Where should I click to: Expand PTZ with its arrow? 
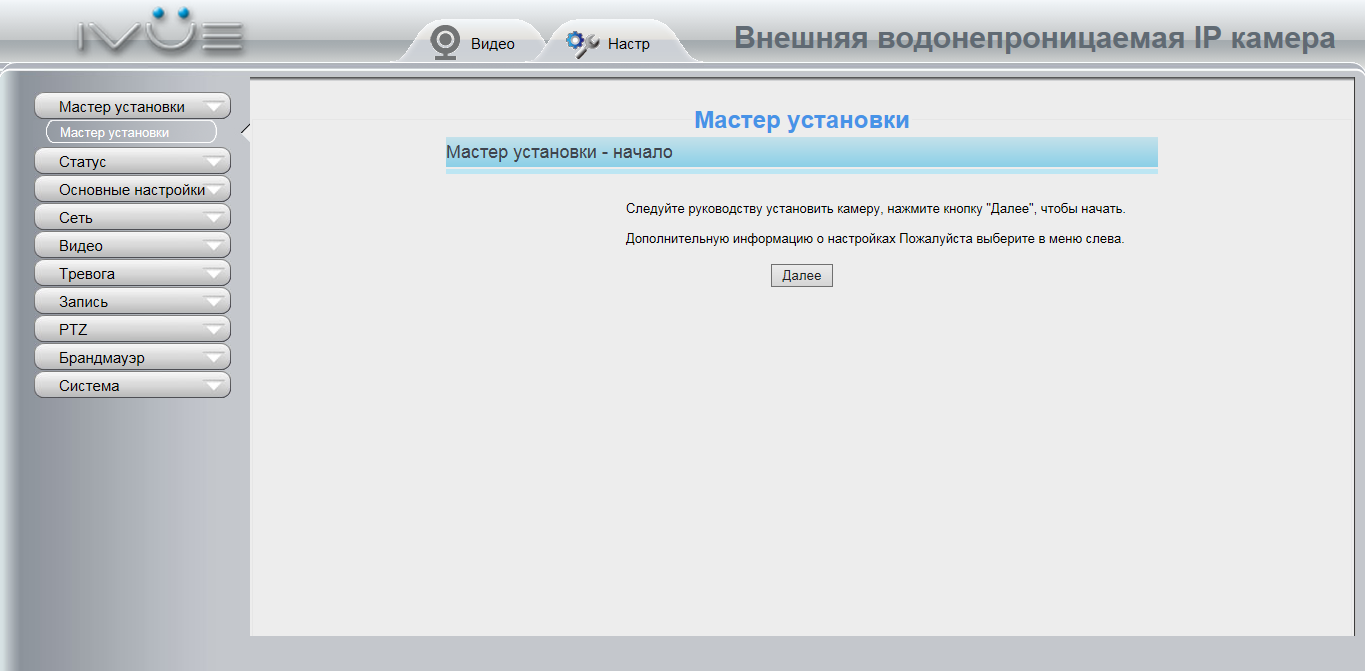(x=214, y=330)
